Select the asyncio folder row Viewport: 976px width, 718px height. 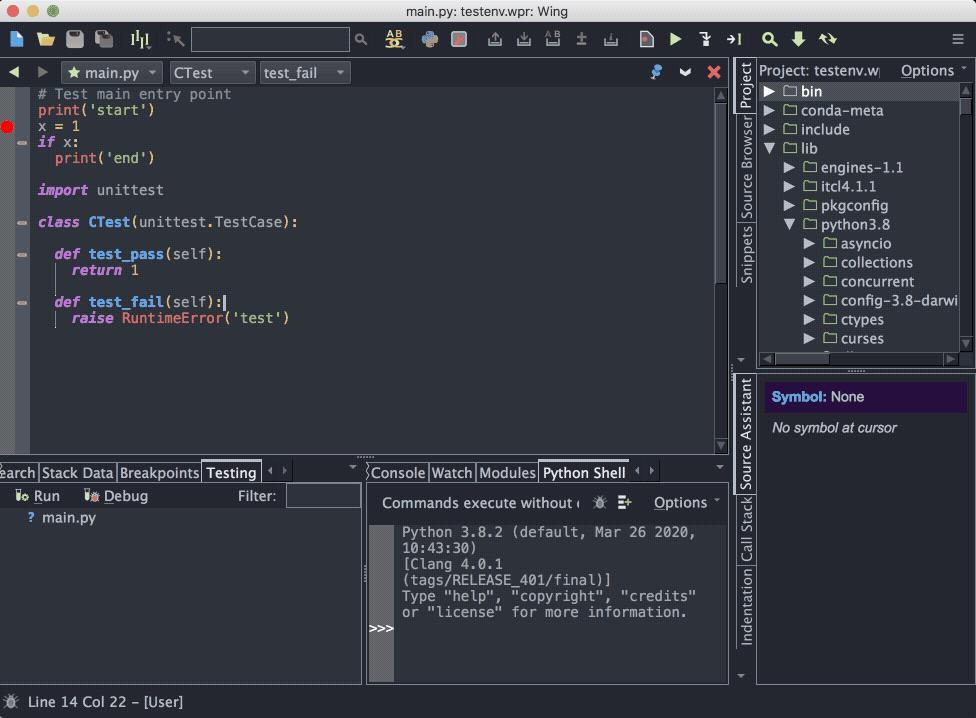859,243
